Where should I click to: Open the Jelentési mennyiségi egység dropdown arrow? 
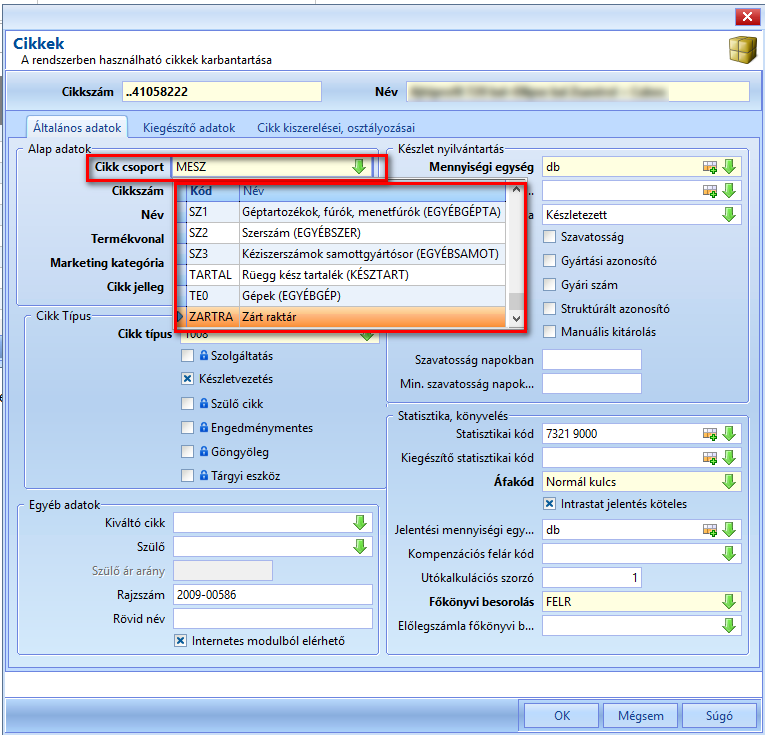(x=729, y=530)
